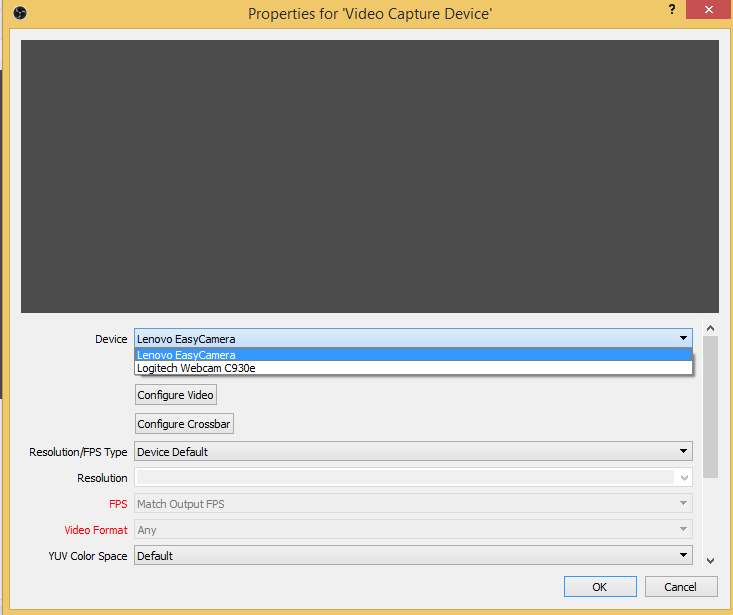Viewport: 733px width, 615px height.
Task: Expand the YUV Color Space dropdown
Action: click(x=413, y=556)
